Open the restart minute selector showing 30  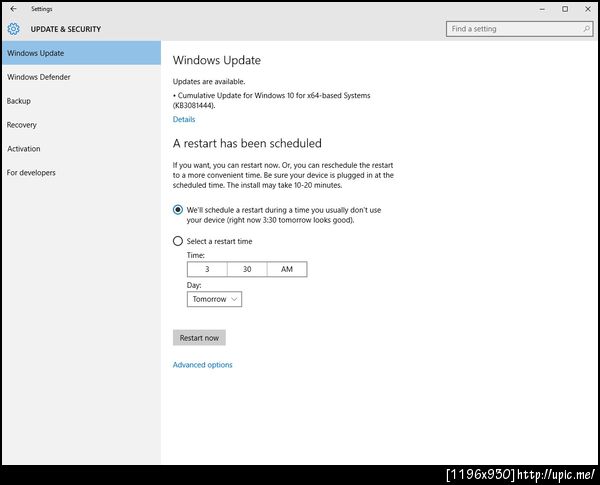coord(247,269)
